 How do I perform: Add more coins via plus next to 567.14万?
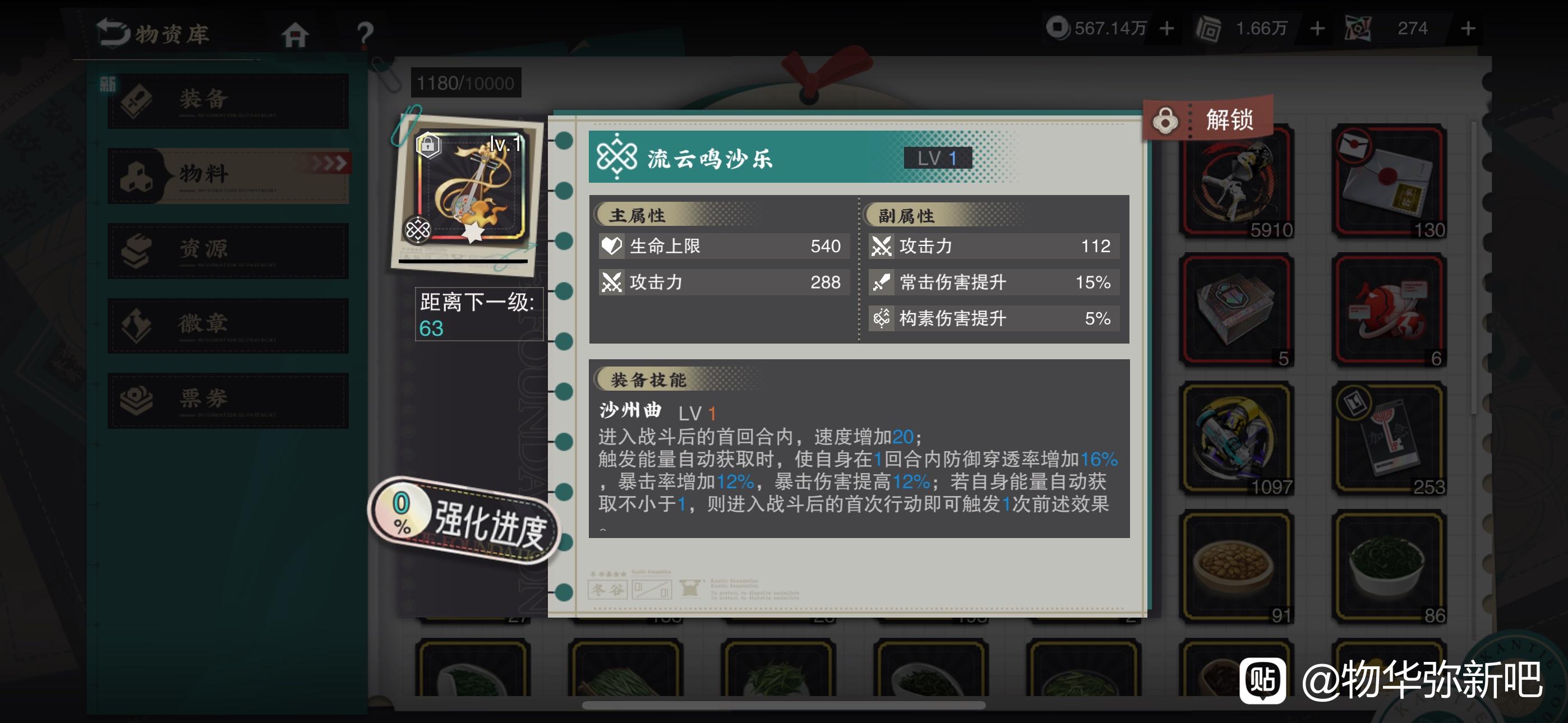click(1166, 28)
